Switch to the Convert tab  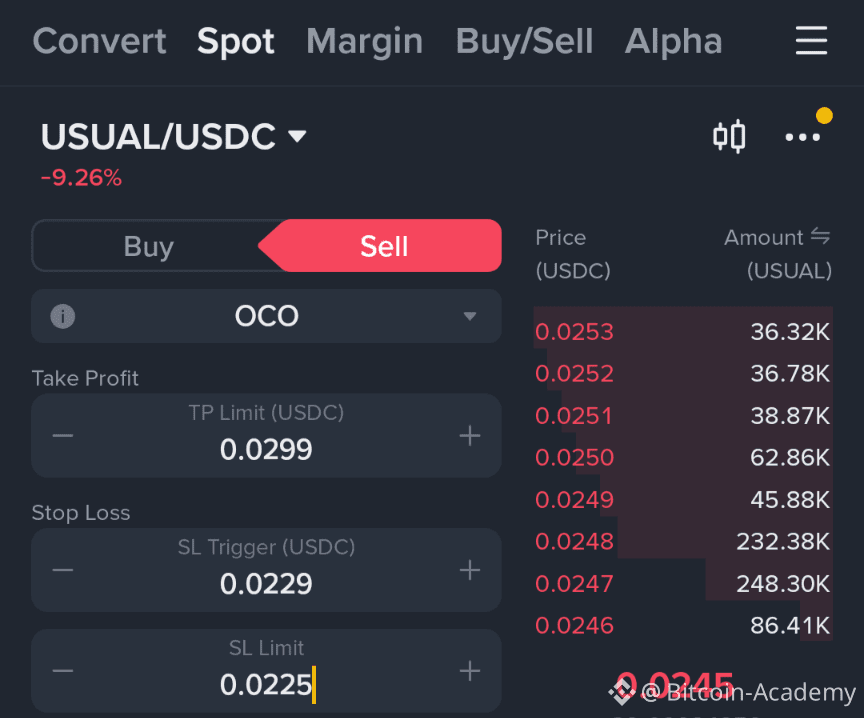pyautogui.click(x=99, y=41)
